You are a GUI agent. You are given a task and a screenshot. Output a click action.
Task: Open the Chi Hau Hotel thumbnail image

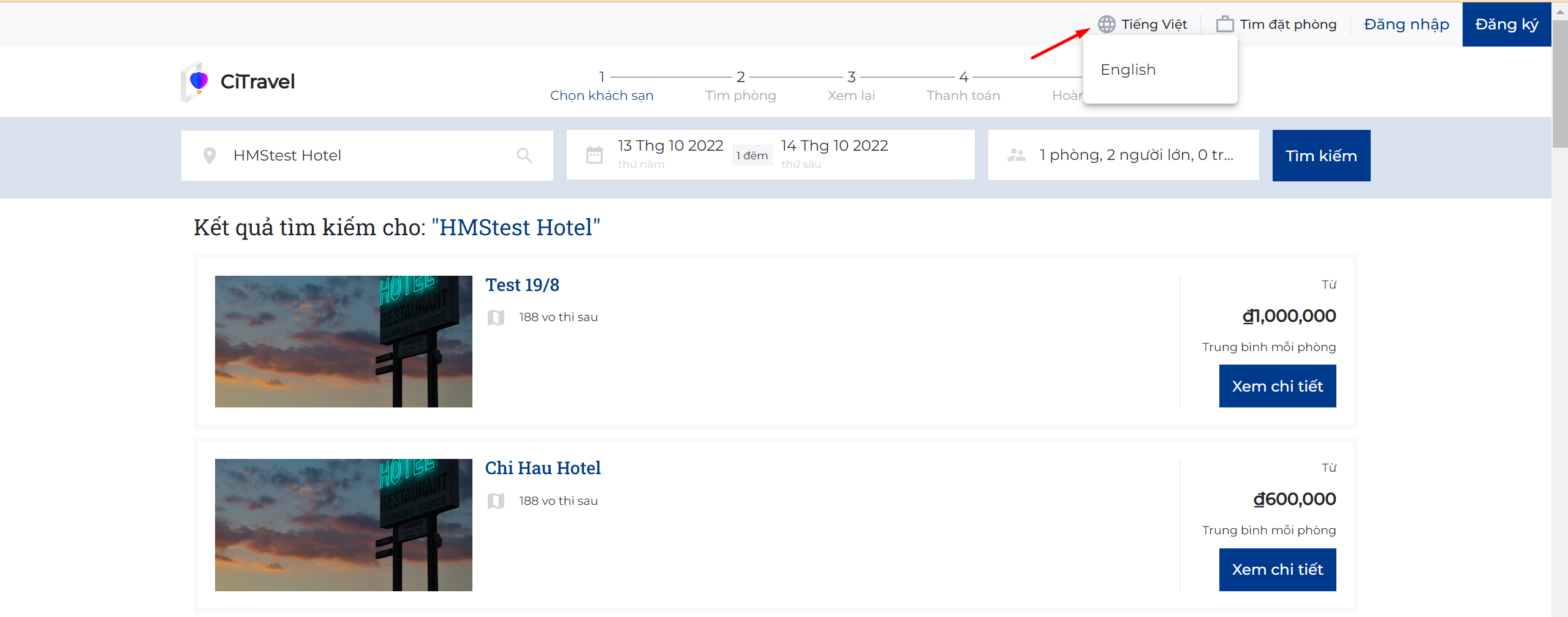point(344,525)
